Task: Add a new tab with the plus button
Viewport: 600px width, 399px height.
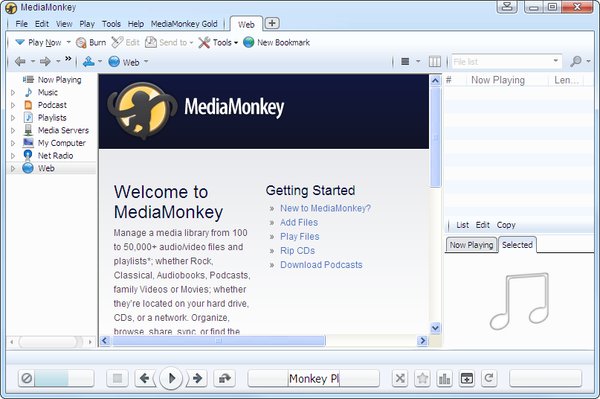Action: click(x=272, y=23)
